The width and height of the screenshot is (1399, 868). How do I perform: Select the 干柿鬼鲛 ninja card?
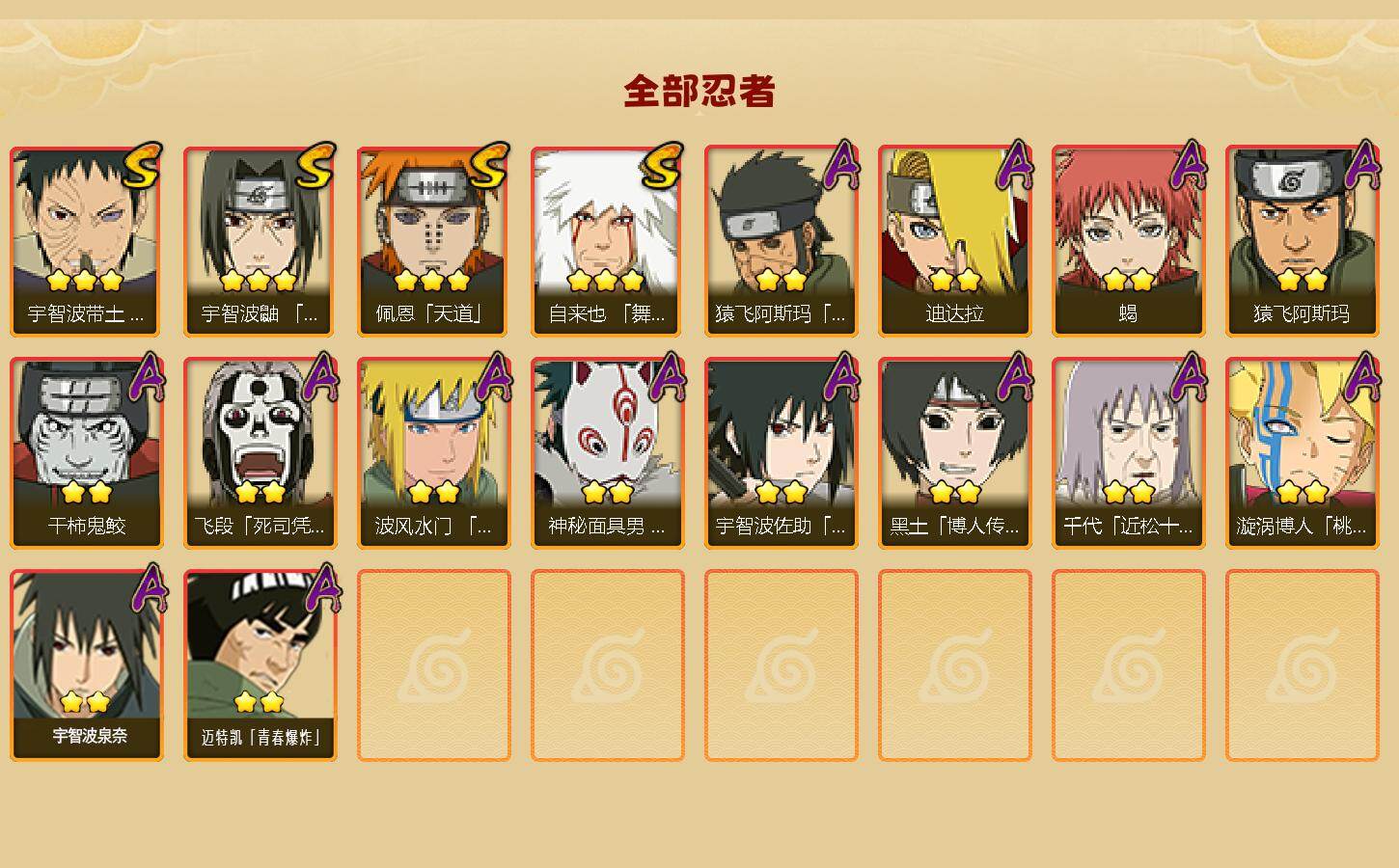86,453
